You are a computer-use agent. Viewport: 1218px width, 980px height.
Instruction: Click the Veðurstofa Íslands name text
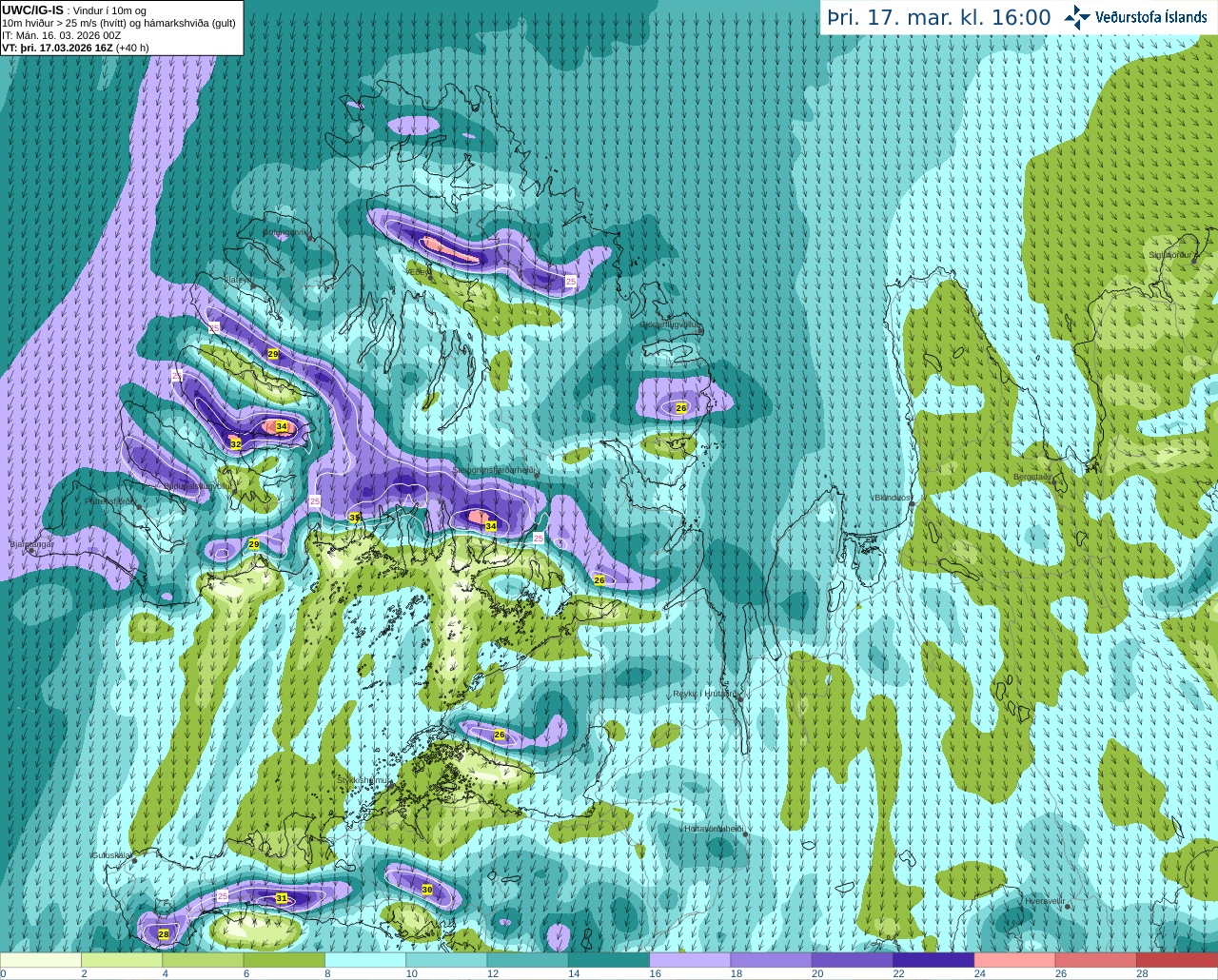coord(1150,17)
